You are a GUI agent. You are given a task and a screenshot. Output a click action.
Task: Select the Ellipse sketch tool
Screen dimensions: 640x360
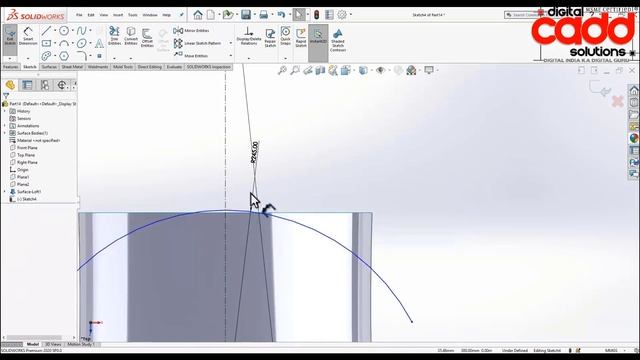pos(82,43)
